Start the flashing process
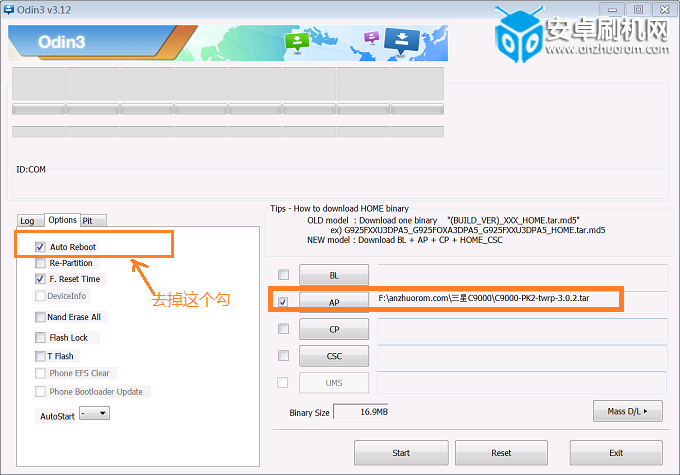The width and height of the screenshot is (680, 475). click(x=401, y=453)
